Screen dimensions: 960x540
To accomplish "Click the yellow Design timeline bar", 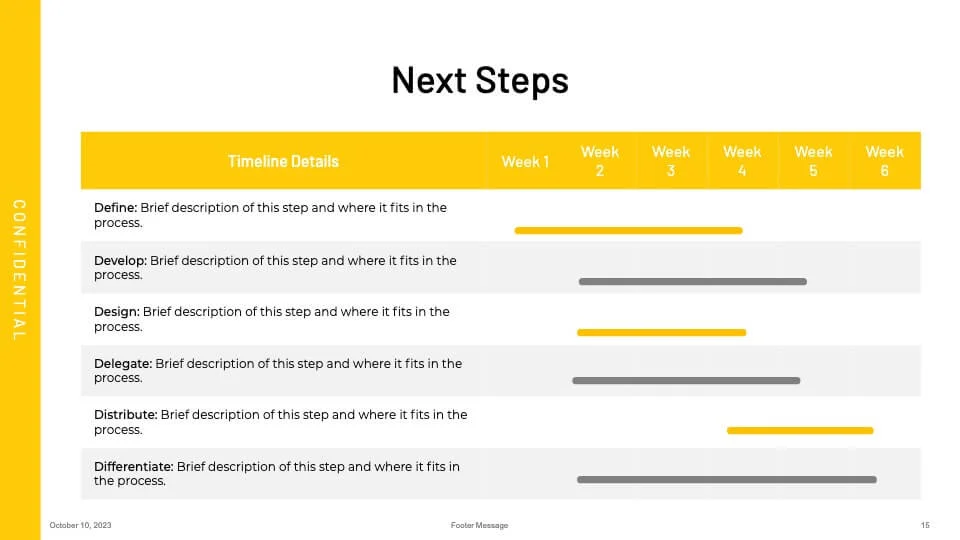I will 661,332.
